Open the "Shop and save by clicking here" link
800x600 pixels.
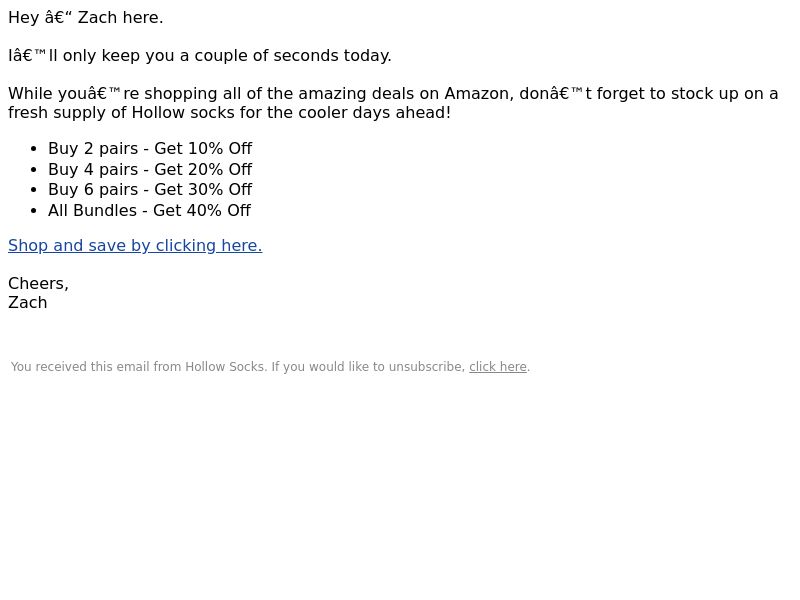135,245
